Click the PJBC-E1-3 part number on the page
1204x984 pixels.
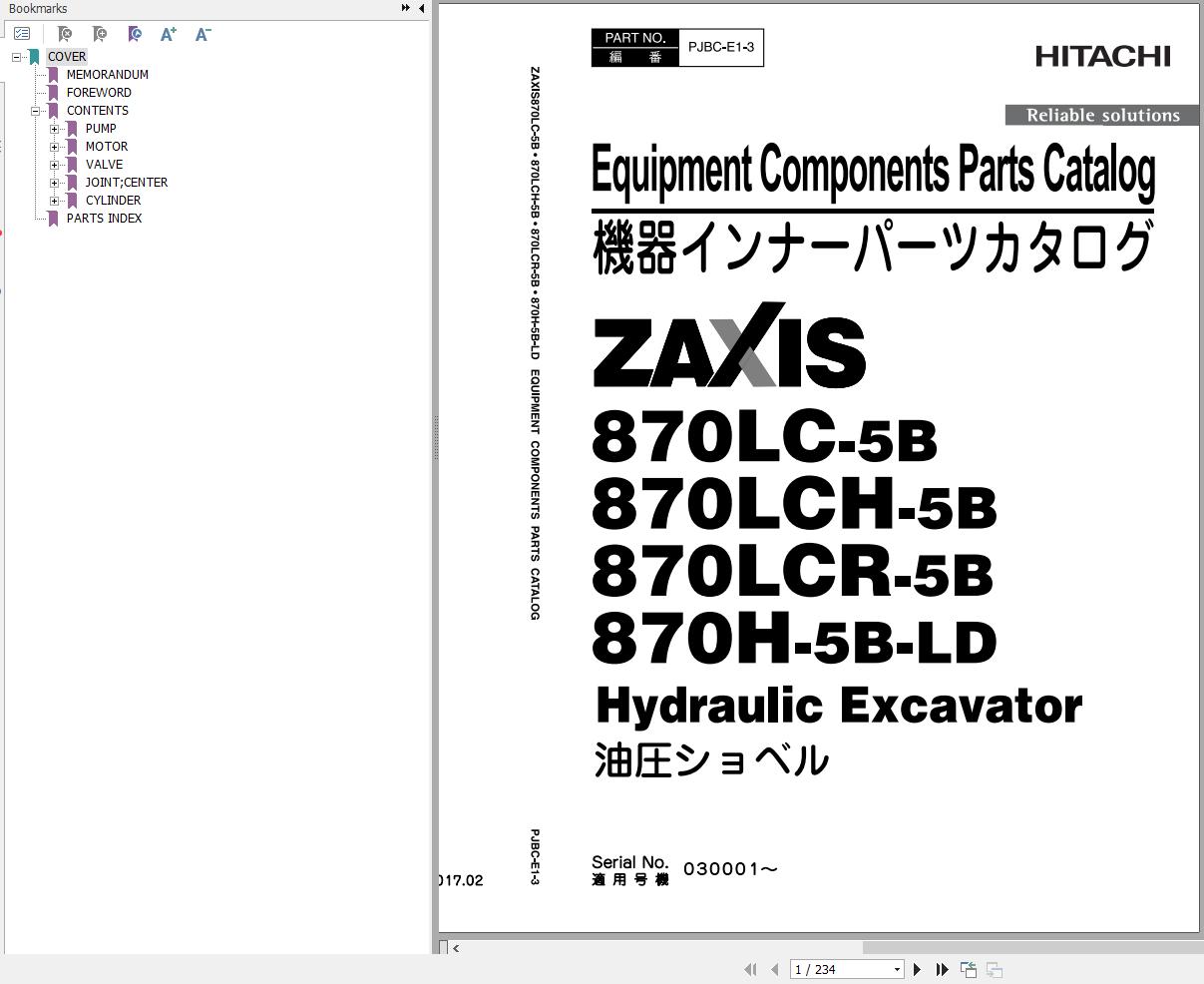[721, 47]
